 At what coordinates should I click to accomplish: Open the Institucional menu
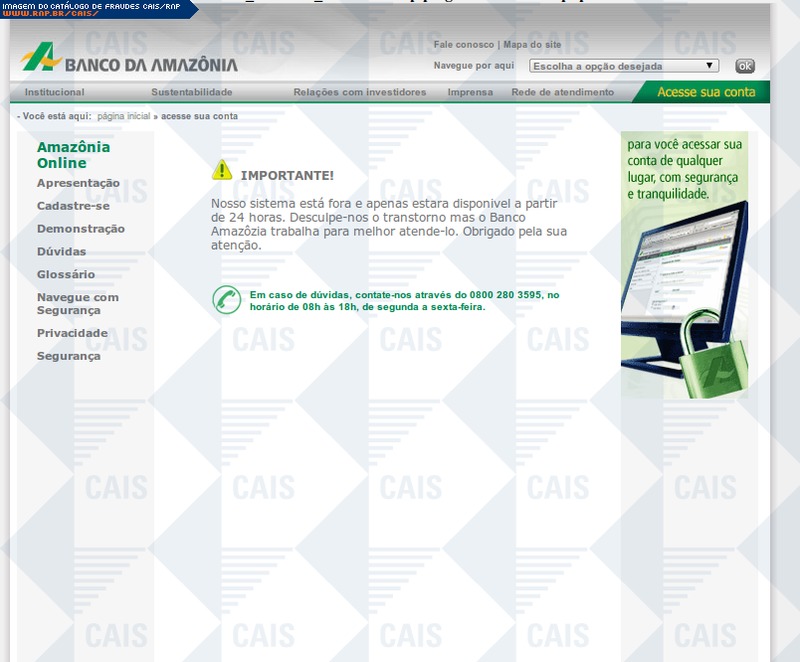(54, 92)
